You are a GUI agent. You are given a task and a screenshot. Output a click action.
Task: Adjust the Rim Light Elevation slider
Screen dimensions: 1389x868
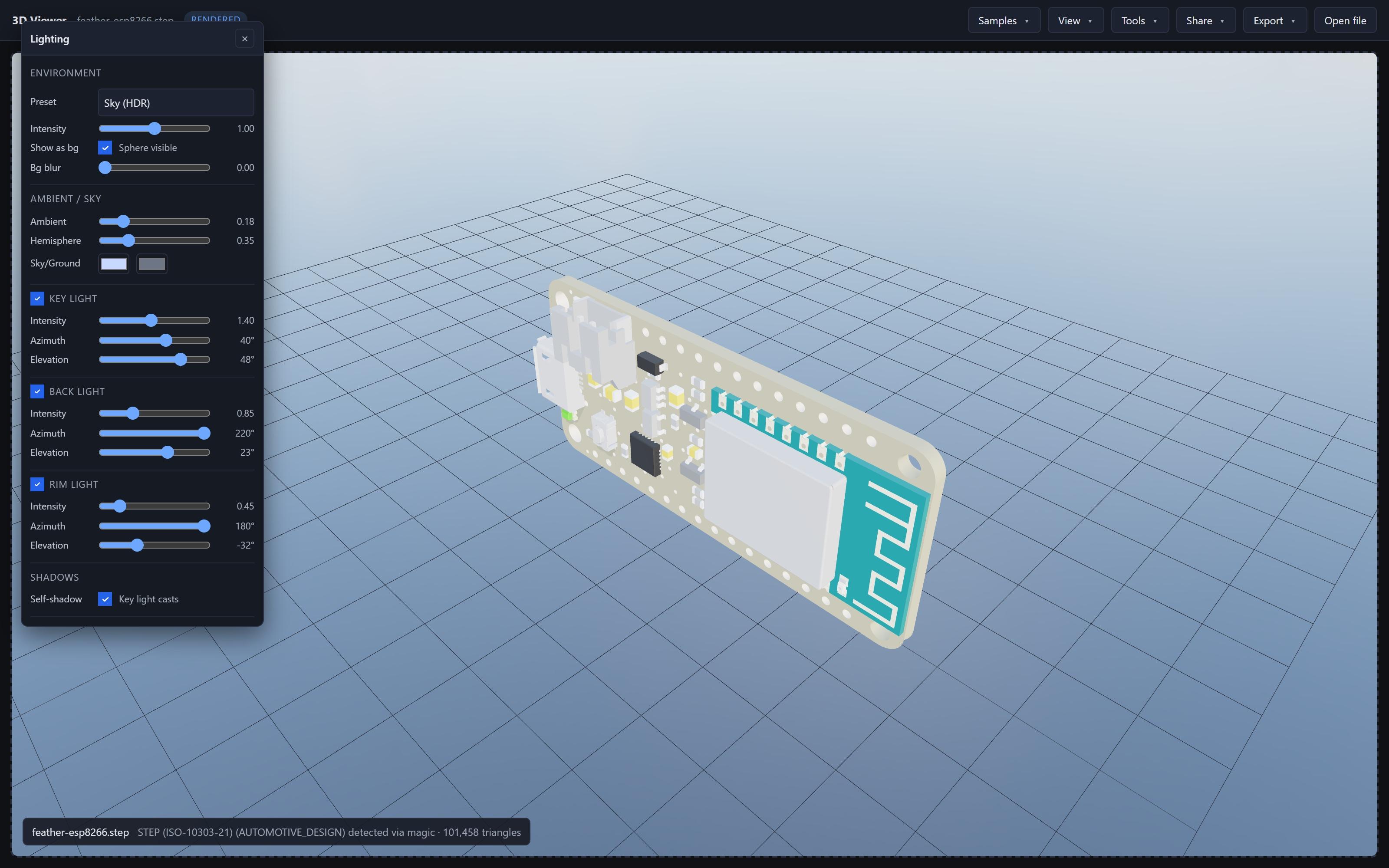155,546
